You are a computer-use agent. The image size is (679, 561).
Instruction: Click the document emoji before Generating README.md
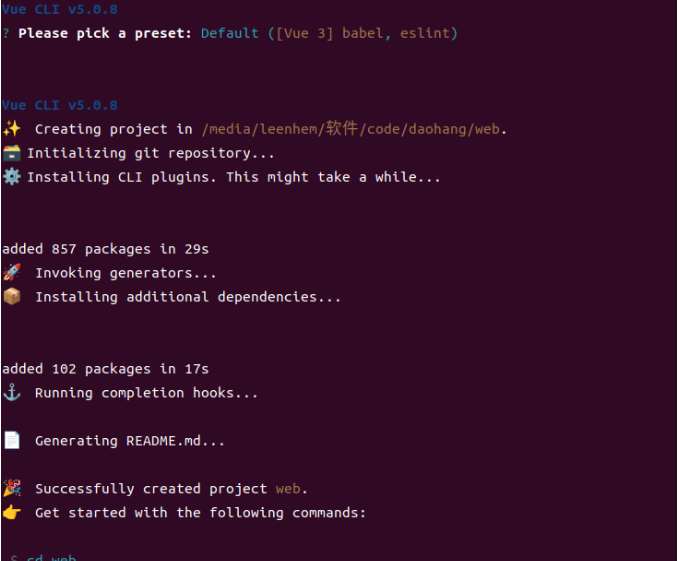pyautogui.click(x=12, y=440)
